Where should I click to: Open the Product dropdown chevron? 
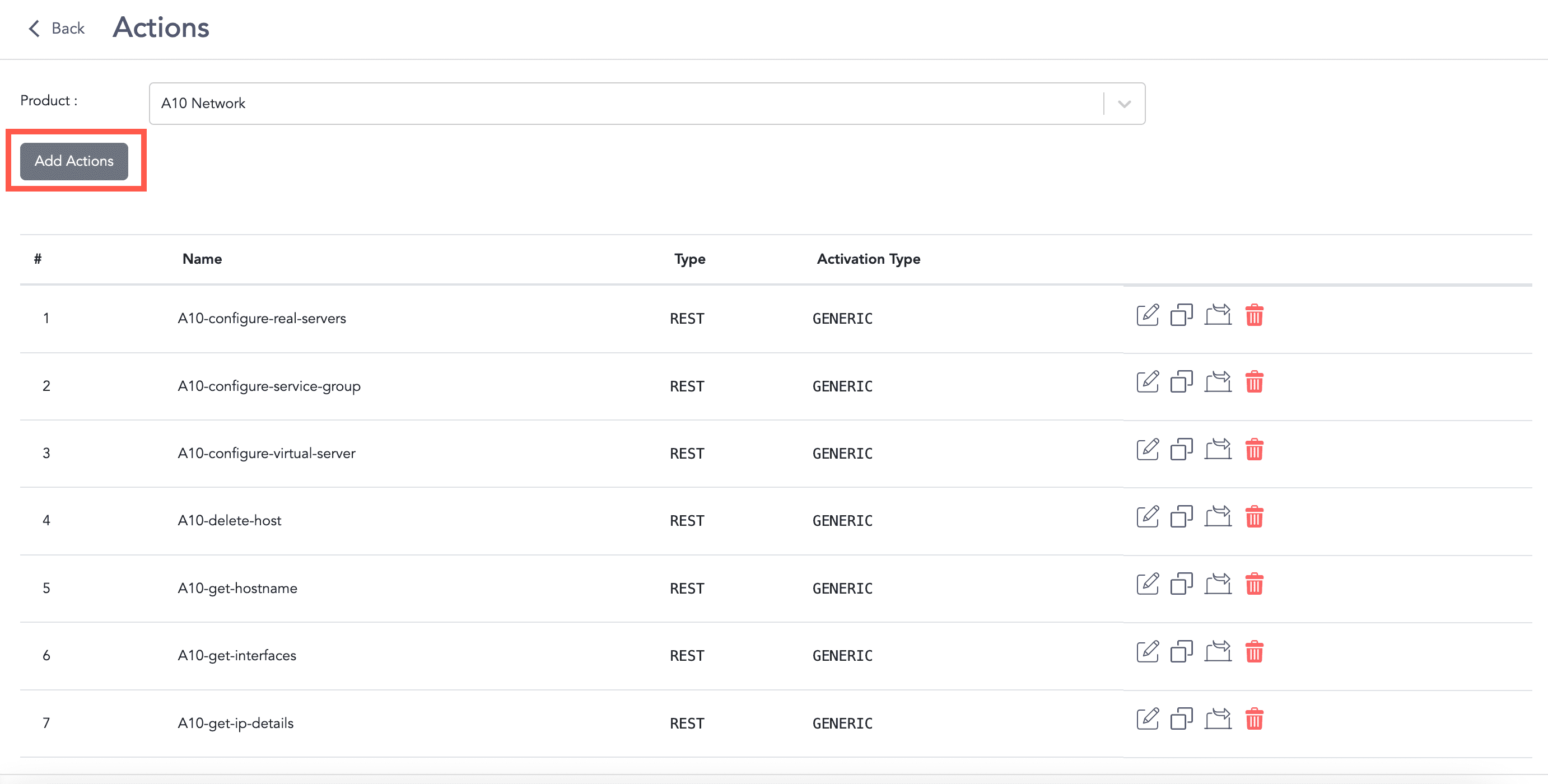1123,104
